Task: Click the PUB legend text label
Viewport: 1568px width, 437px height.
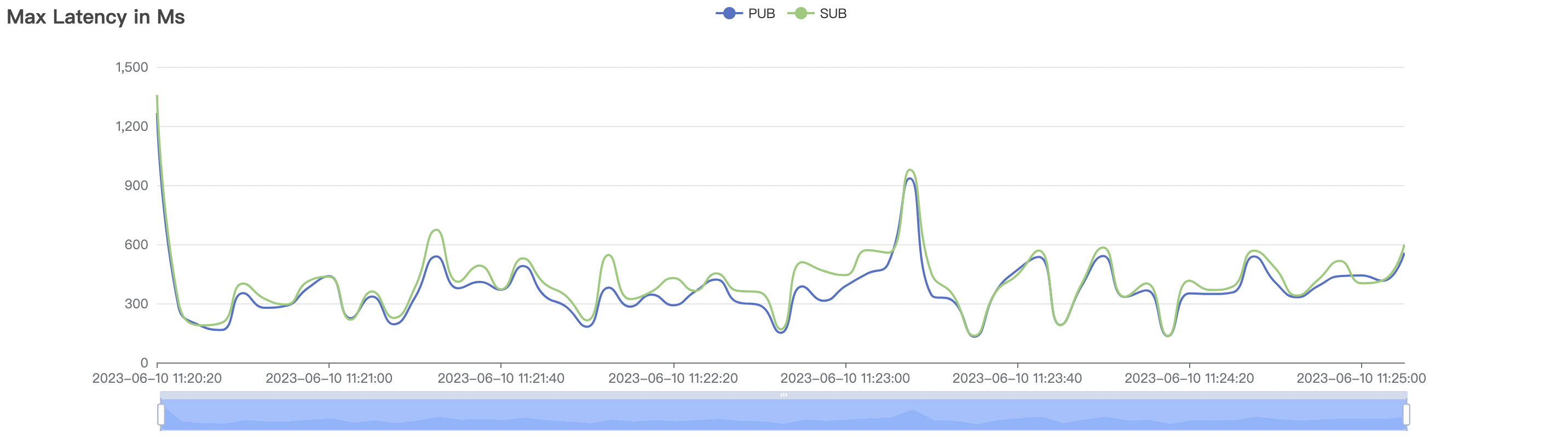Action: 762,13
